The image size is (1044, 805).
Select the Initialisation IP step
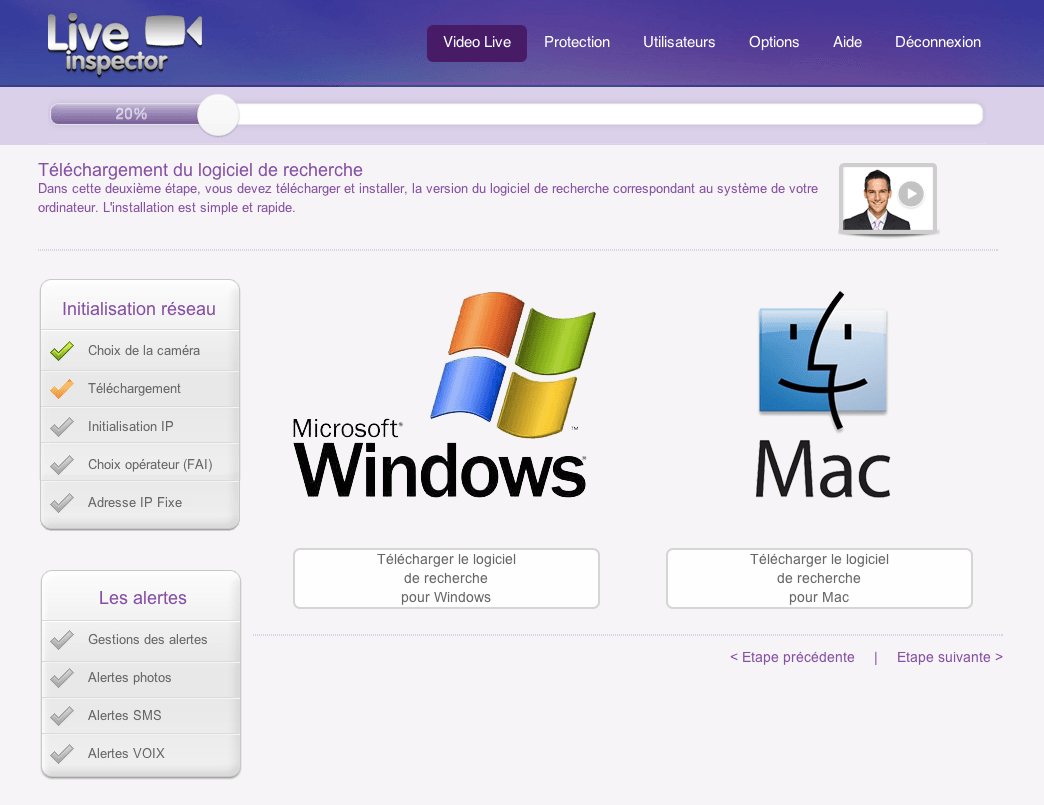coord(140,426)
